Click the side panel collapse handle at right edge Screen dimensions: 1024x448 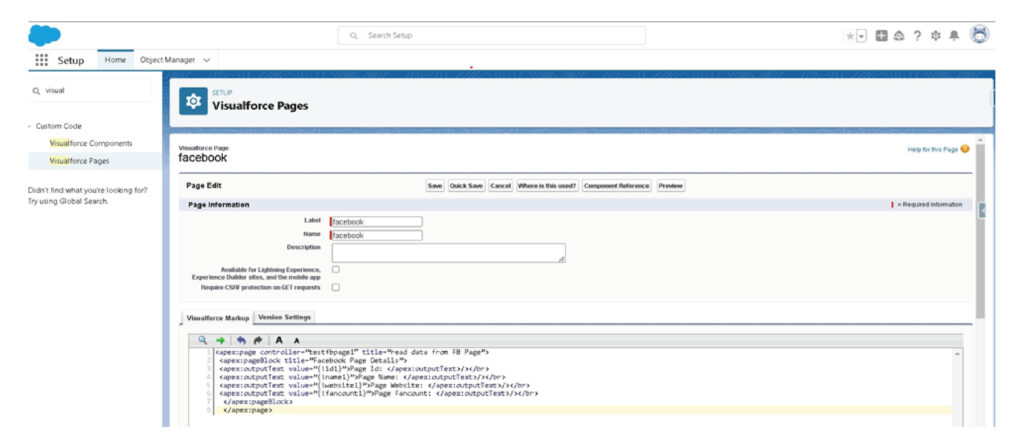[982, 210]
